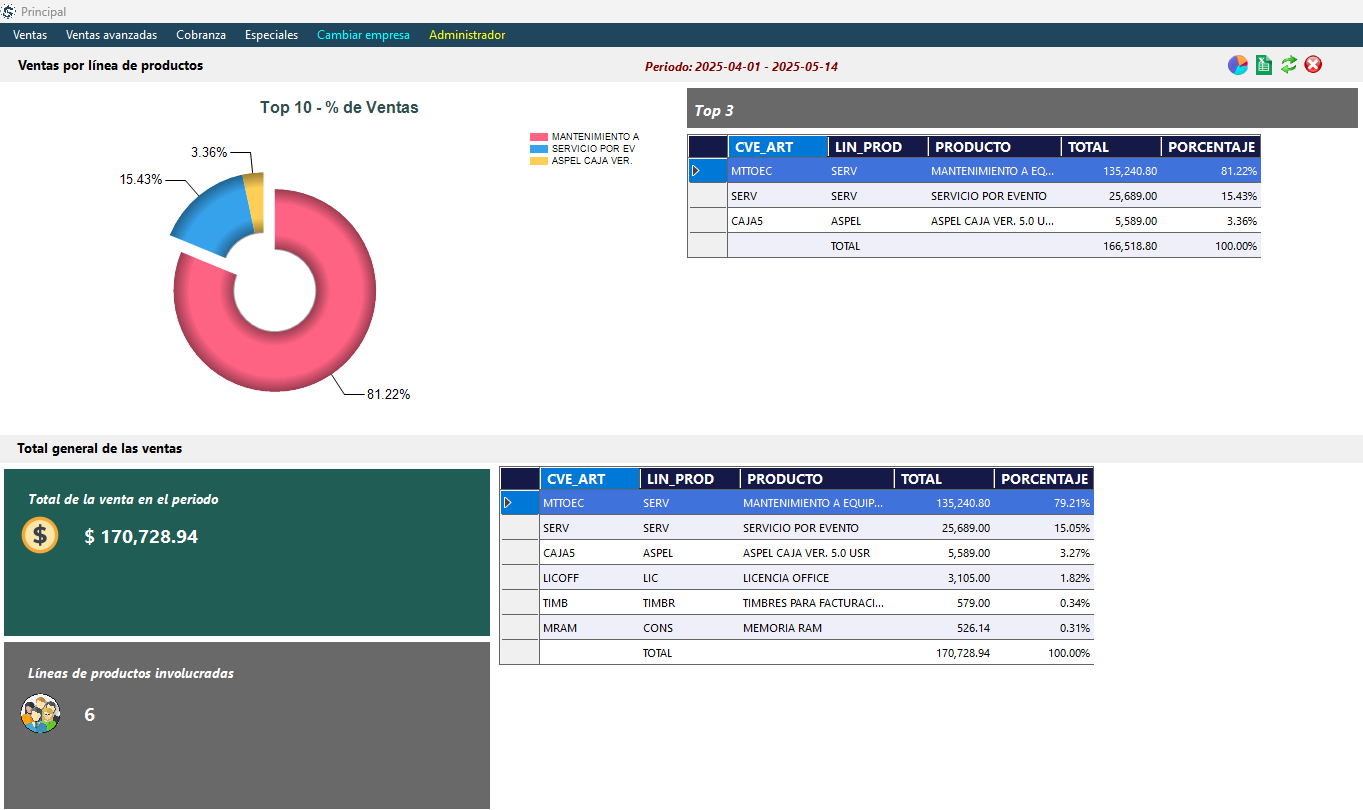1363x810 pixels.
Task: Close the Ventas por línea report
Action: 1313,64
